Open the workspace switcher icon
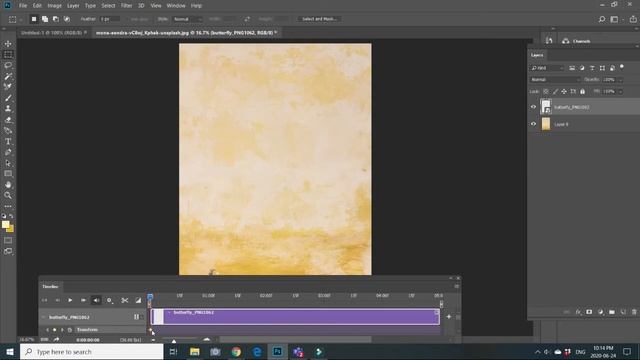The image size is (640, 360). pyautogui.click(x=614, y=19)
